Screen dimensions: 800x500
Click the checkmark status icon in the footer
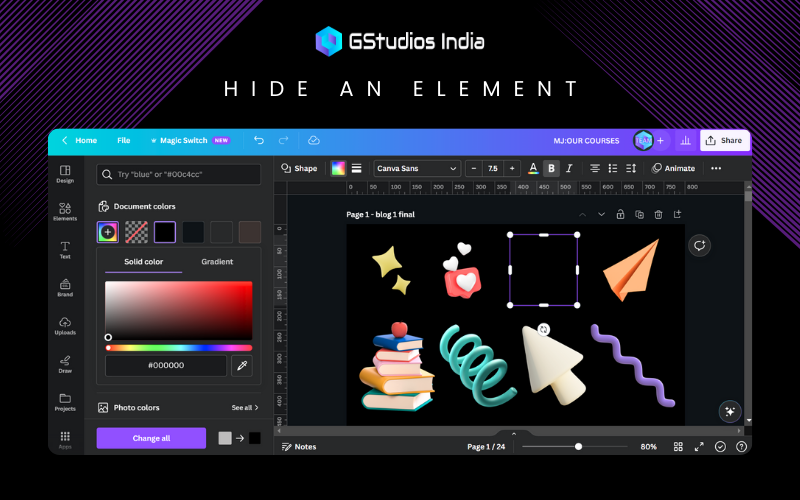click(720, 446)
